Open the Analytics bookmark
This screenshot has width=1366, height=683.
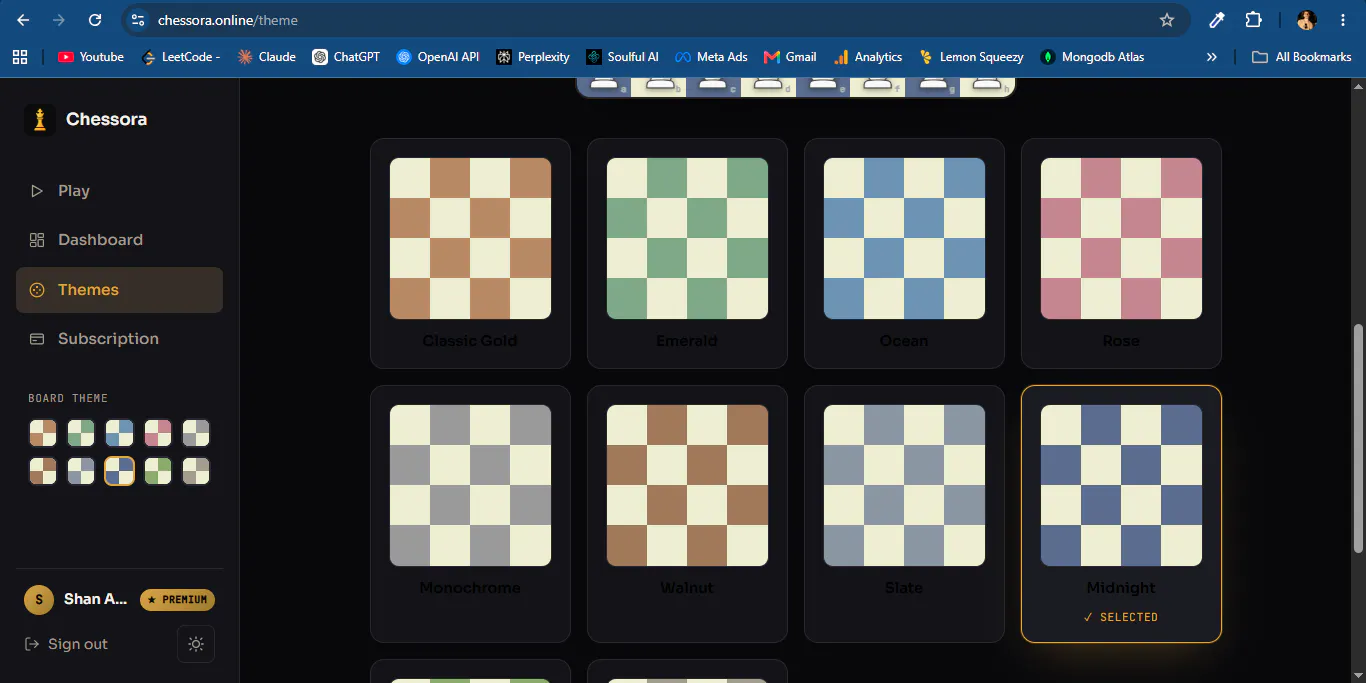click(868, 57)
